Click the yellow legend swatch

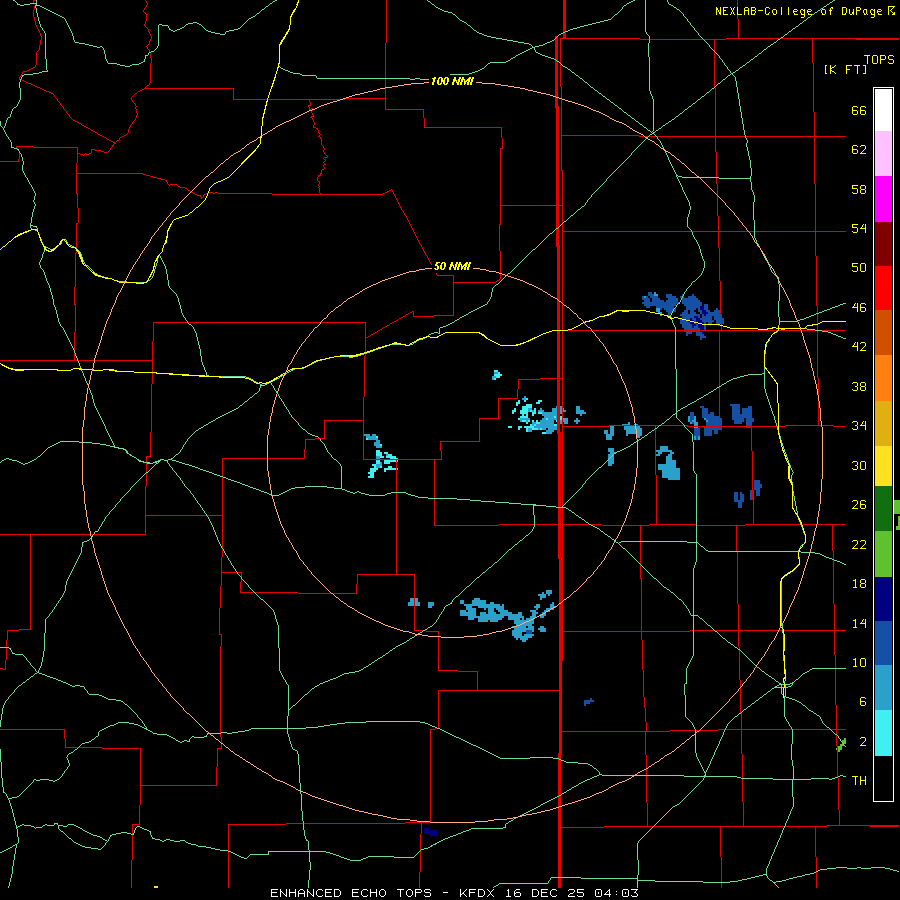point(883,466)
